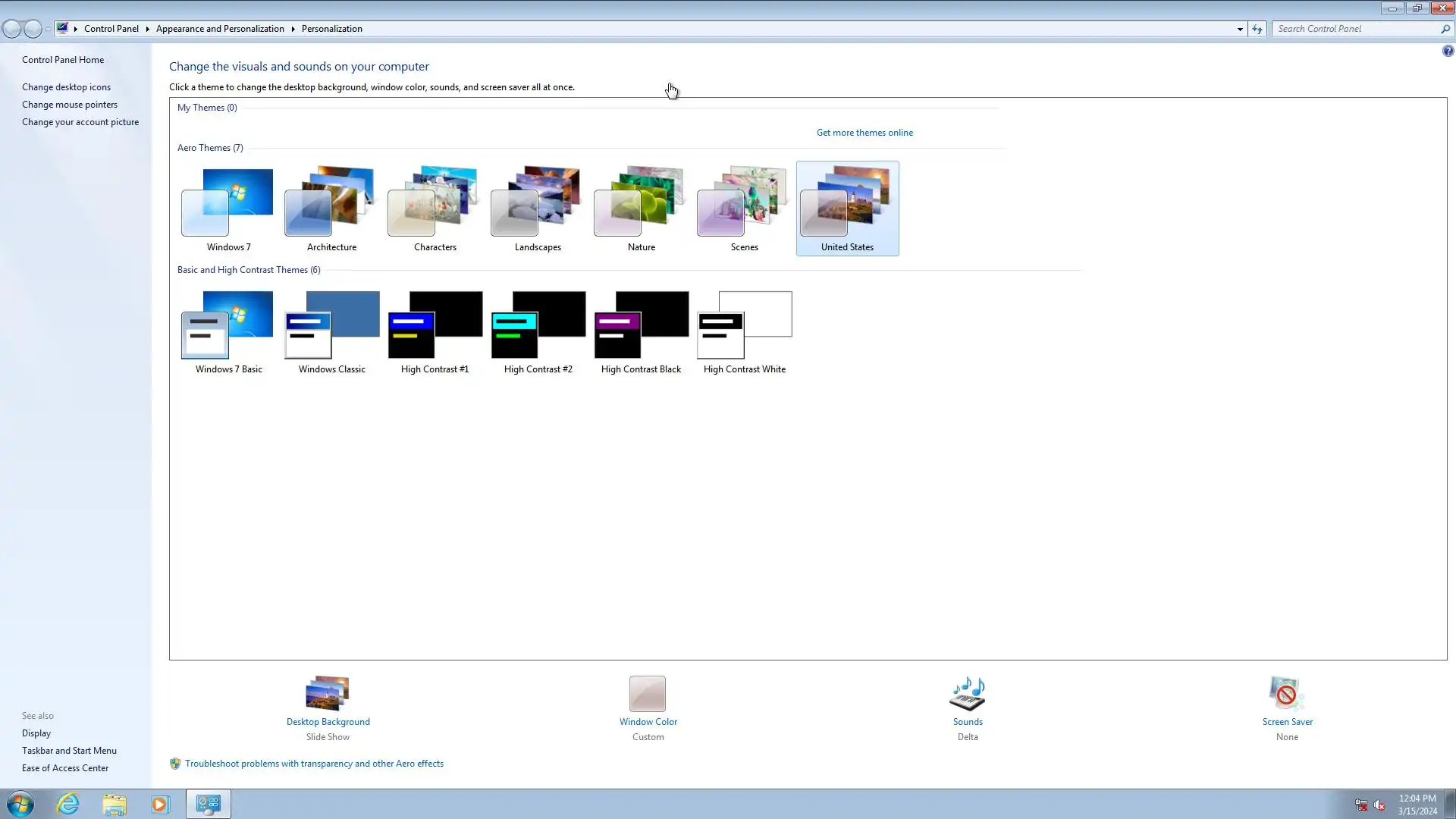
Task: Expand the Appearance and Personalization breadcrumb arrow
Action: (293, 29)
